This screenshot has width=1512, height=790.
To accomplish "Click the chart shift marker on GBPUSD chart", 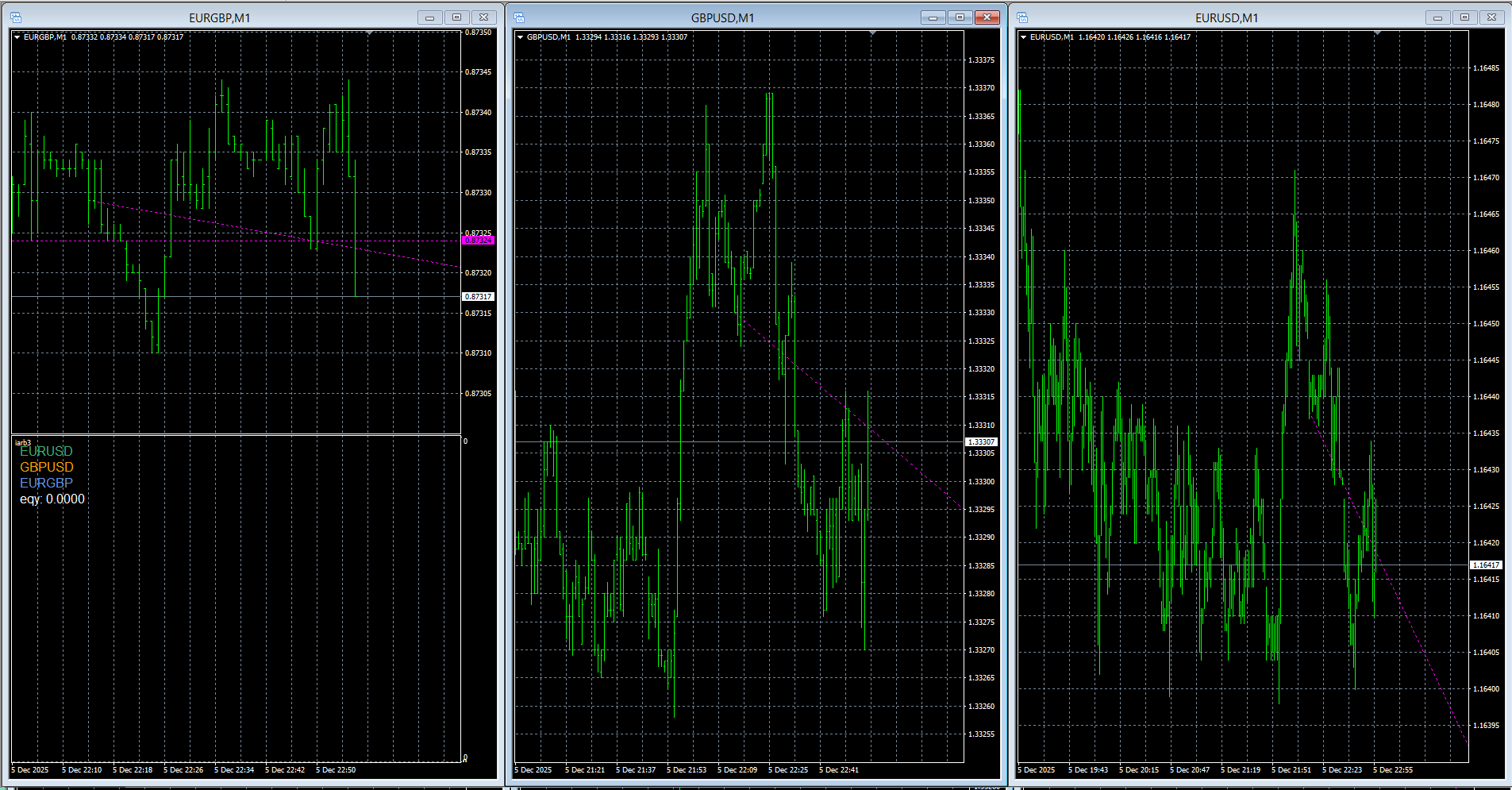I will [x=873, y=33].
